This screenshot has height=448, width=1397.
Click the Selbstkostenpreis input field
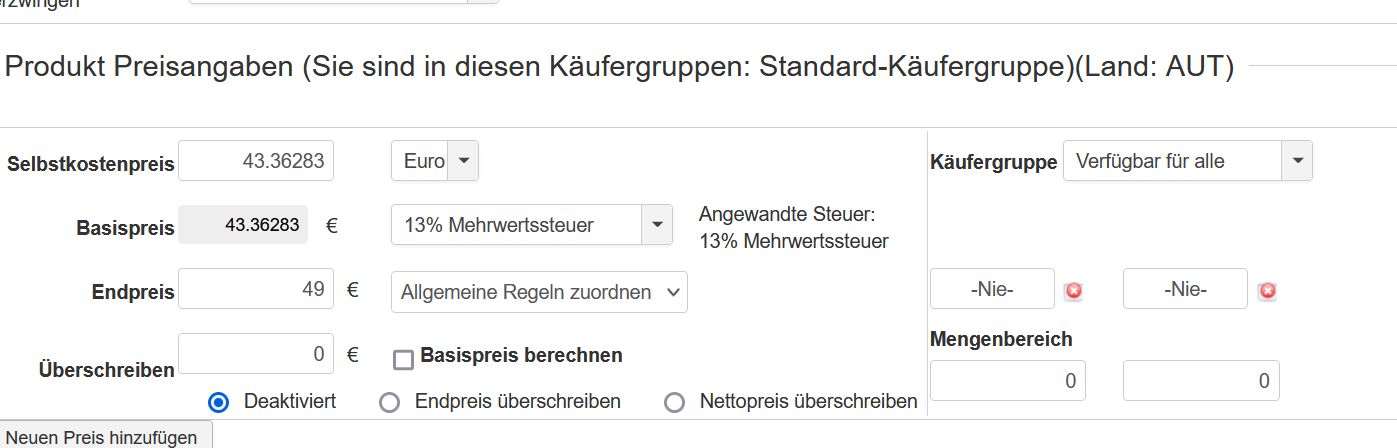[x=256, y=161]
